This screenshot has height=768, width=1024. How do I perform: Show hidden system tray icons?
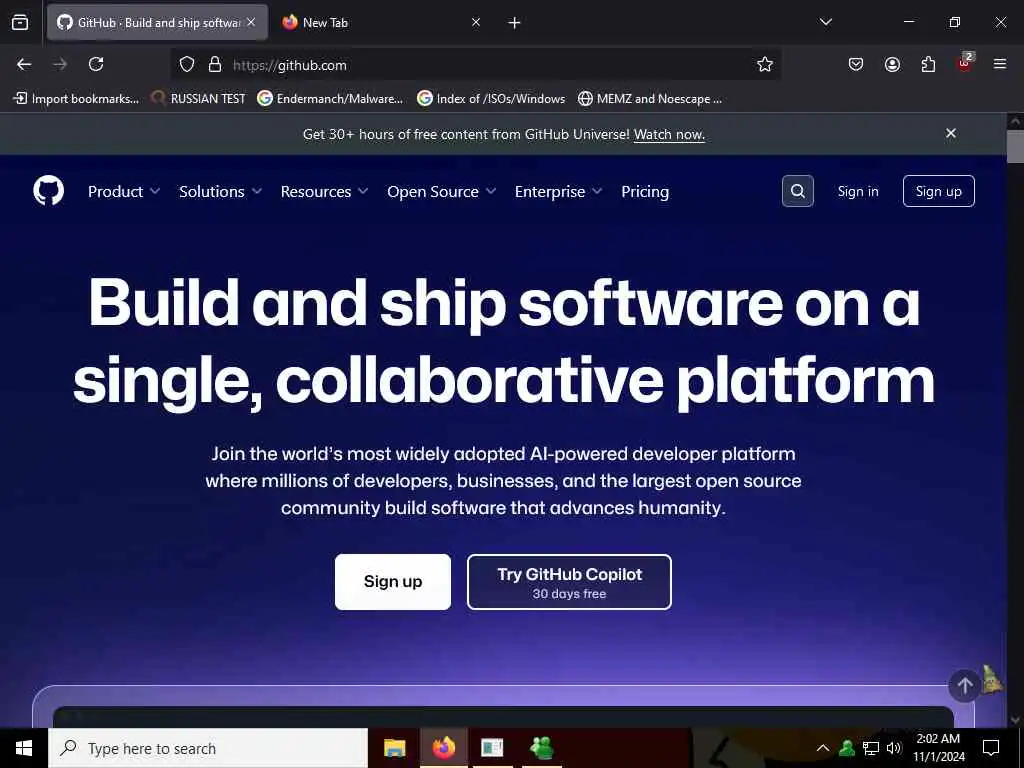point(823,748)
